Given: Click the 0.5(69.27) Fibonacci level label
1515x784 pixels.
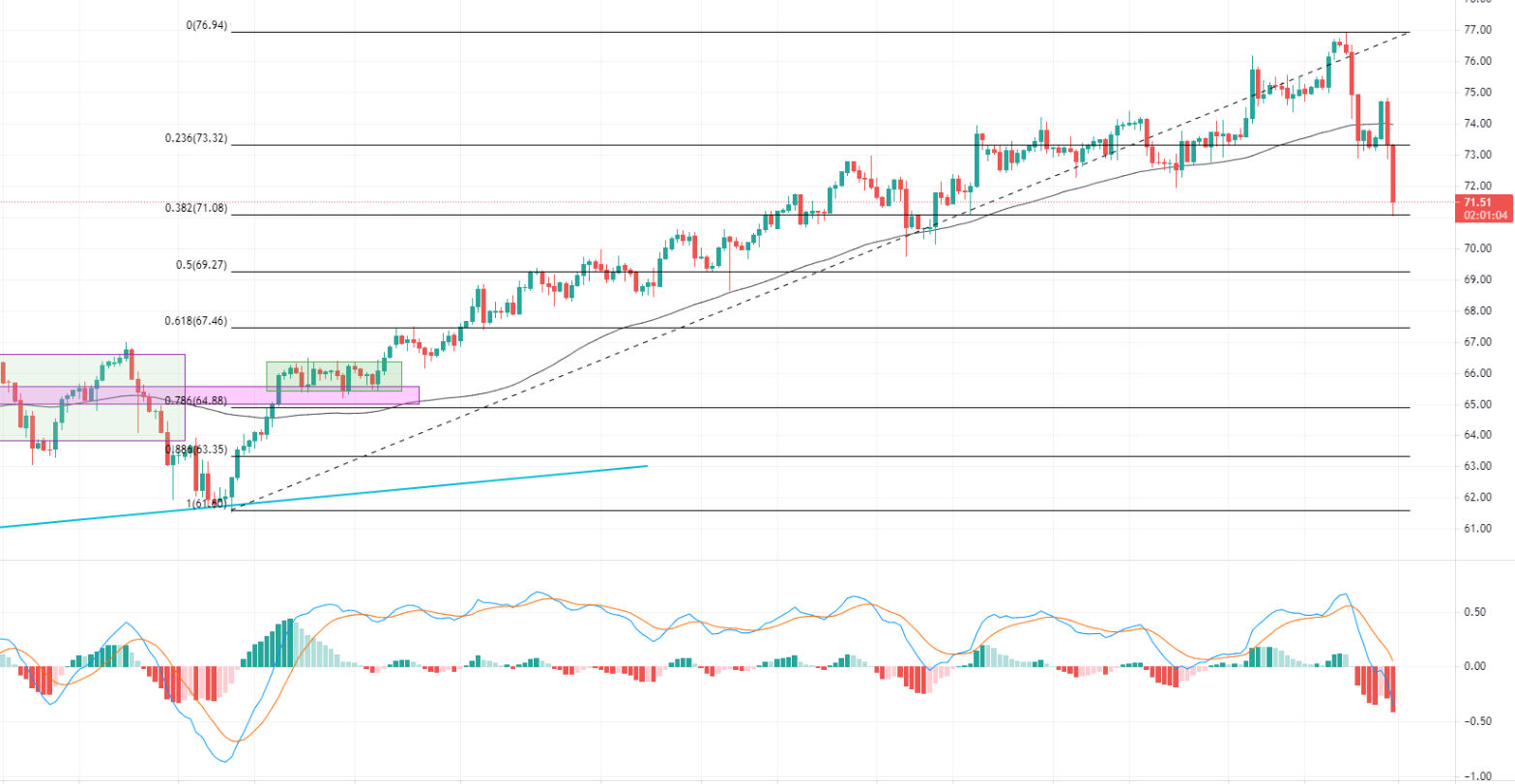Looking at the screenshot, I should pos(202,264).
